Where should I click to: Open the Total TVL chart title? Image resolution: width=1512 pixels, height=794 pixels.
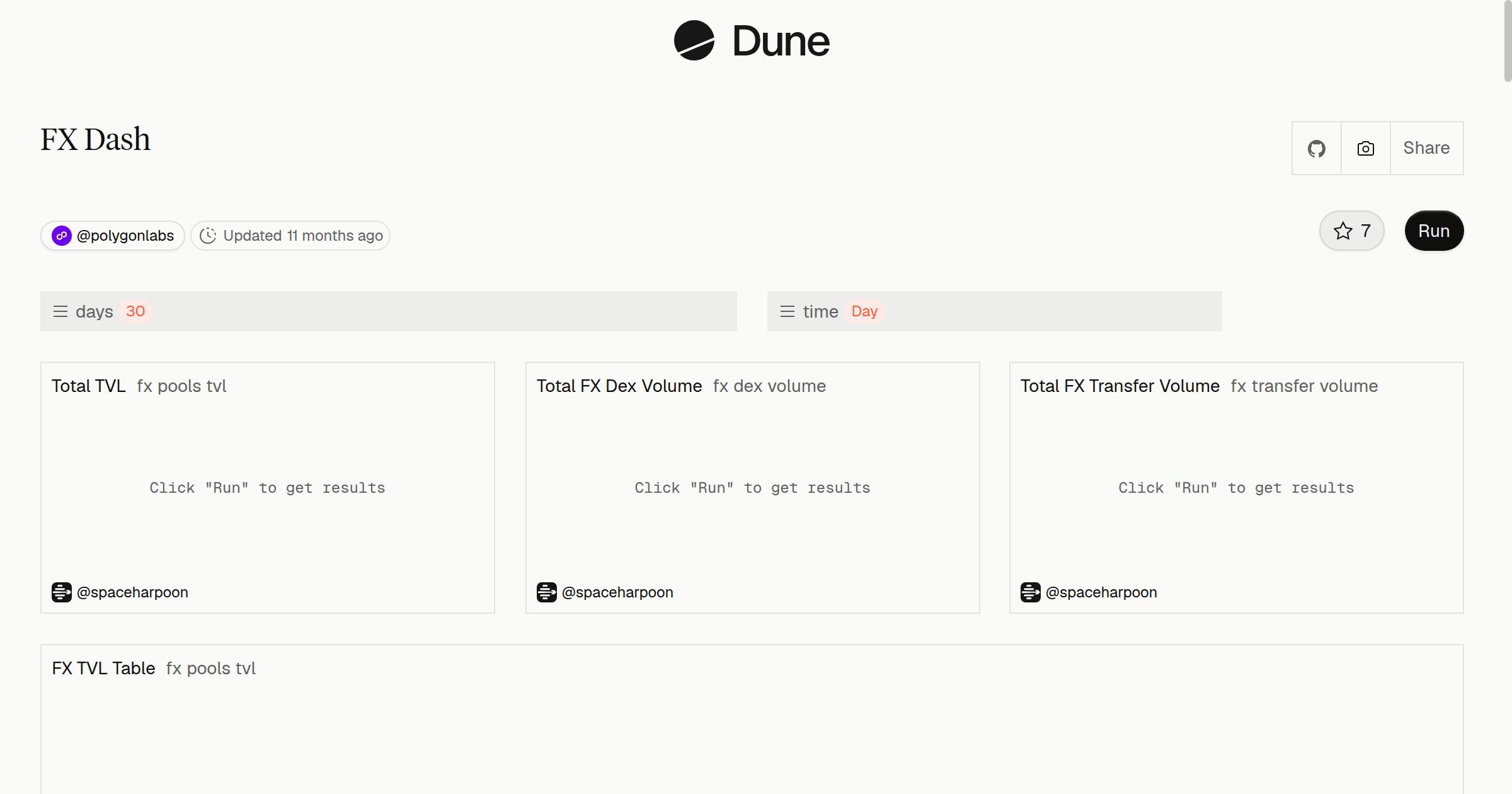[x=89, y=386]
